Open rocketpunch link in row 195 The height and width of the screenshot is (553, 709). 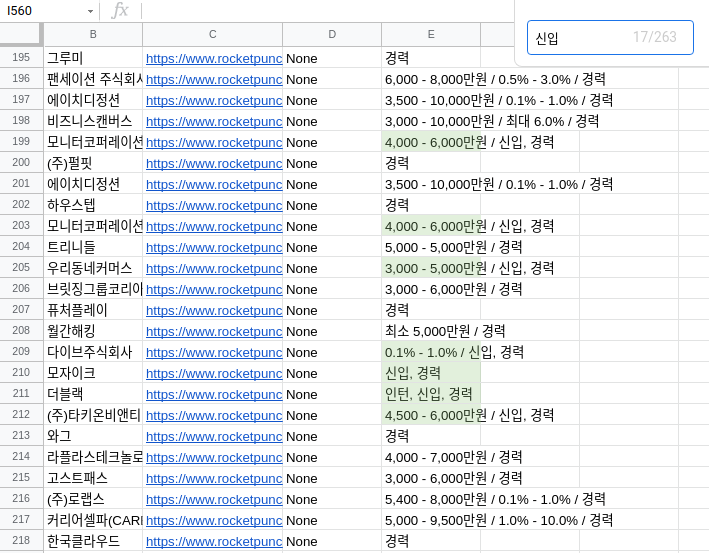point(214,59)
